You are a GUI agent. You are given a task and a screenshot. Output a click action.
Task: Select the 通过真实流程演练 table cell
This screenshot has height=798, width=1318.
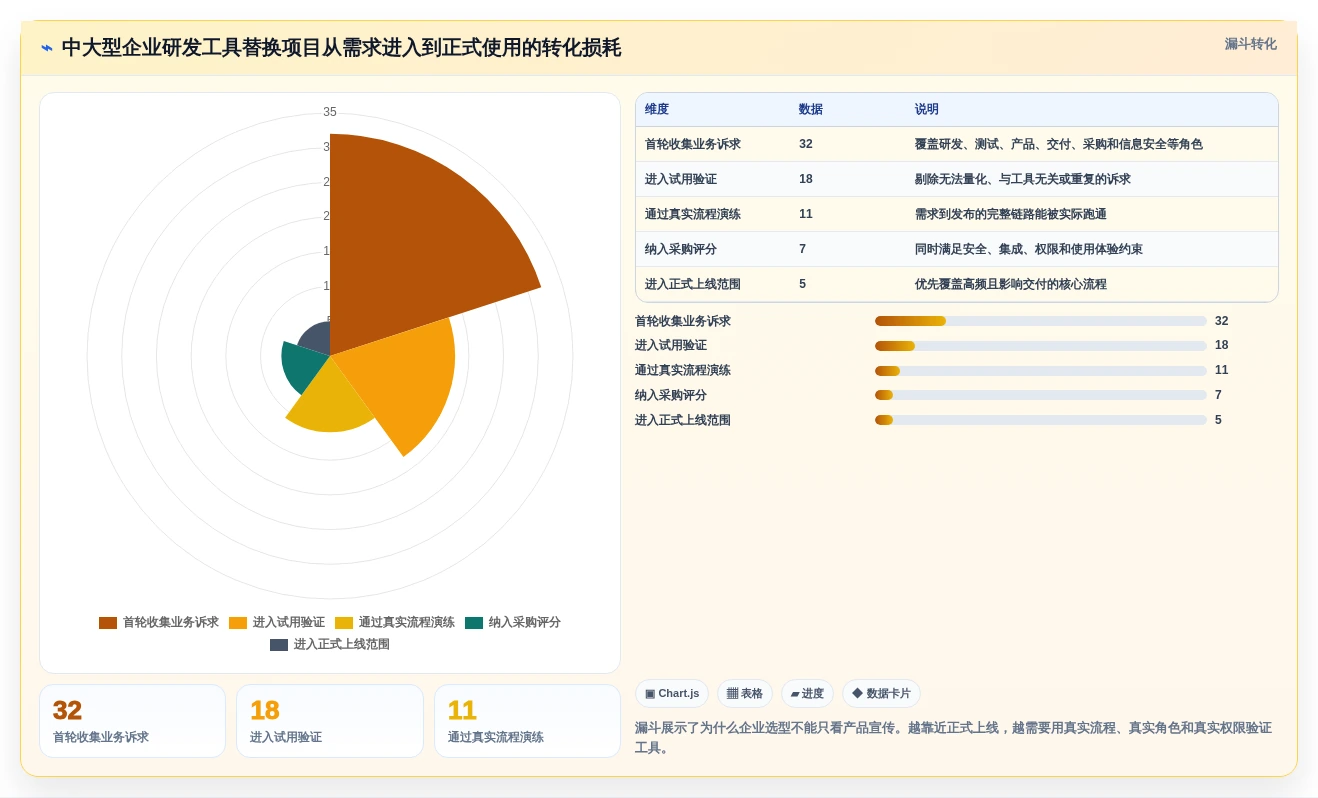coord(693,214)
